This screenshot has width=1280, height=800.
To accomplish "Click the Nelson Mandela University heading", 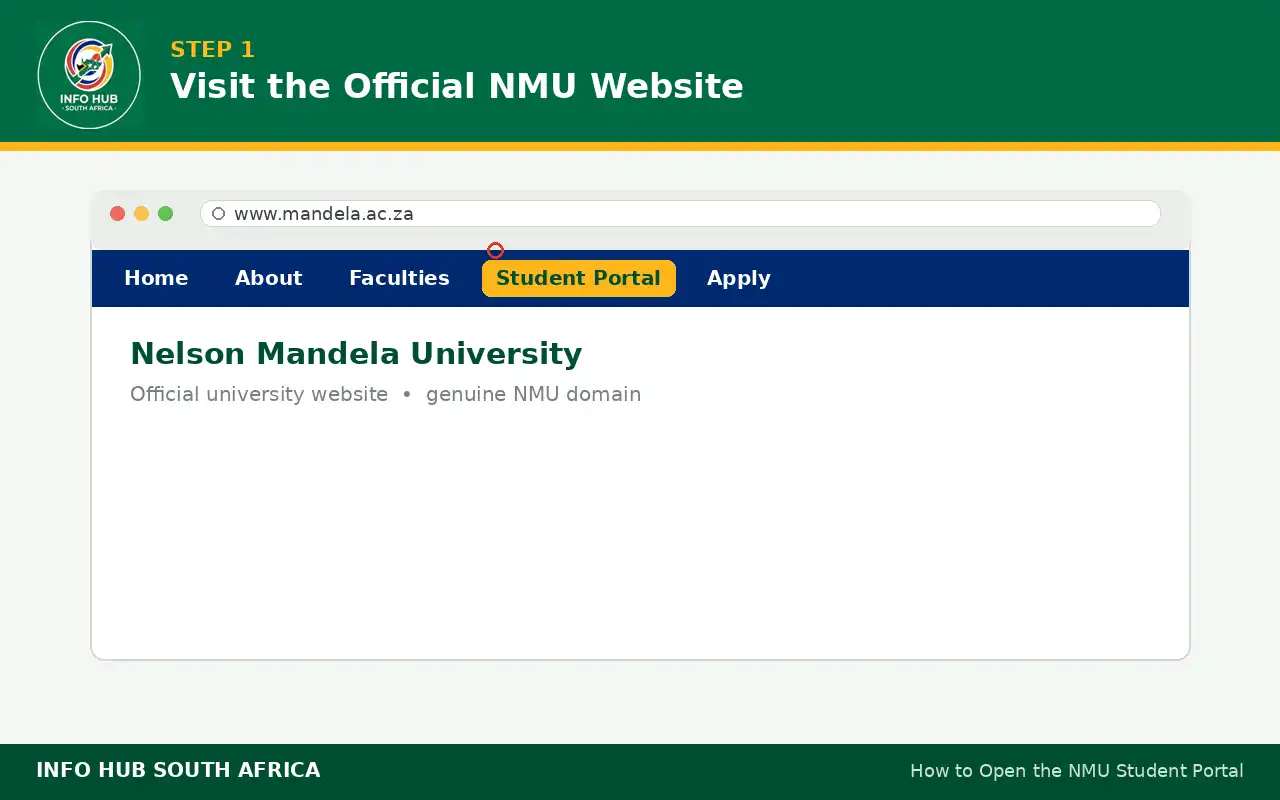I will tap(356, 354).
